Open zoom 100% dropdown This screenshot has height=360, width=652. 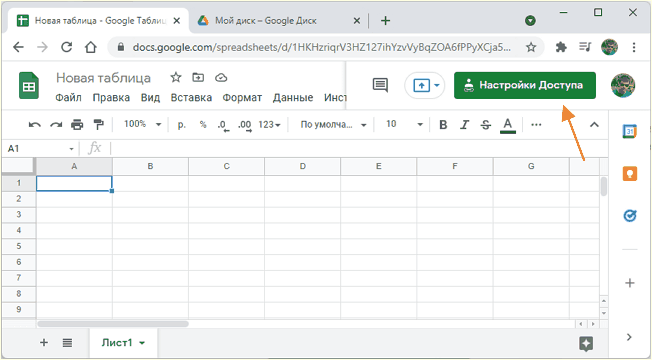click(143, 124)
